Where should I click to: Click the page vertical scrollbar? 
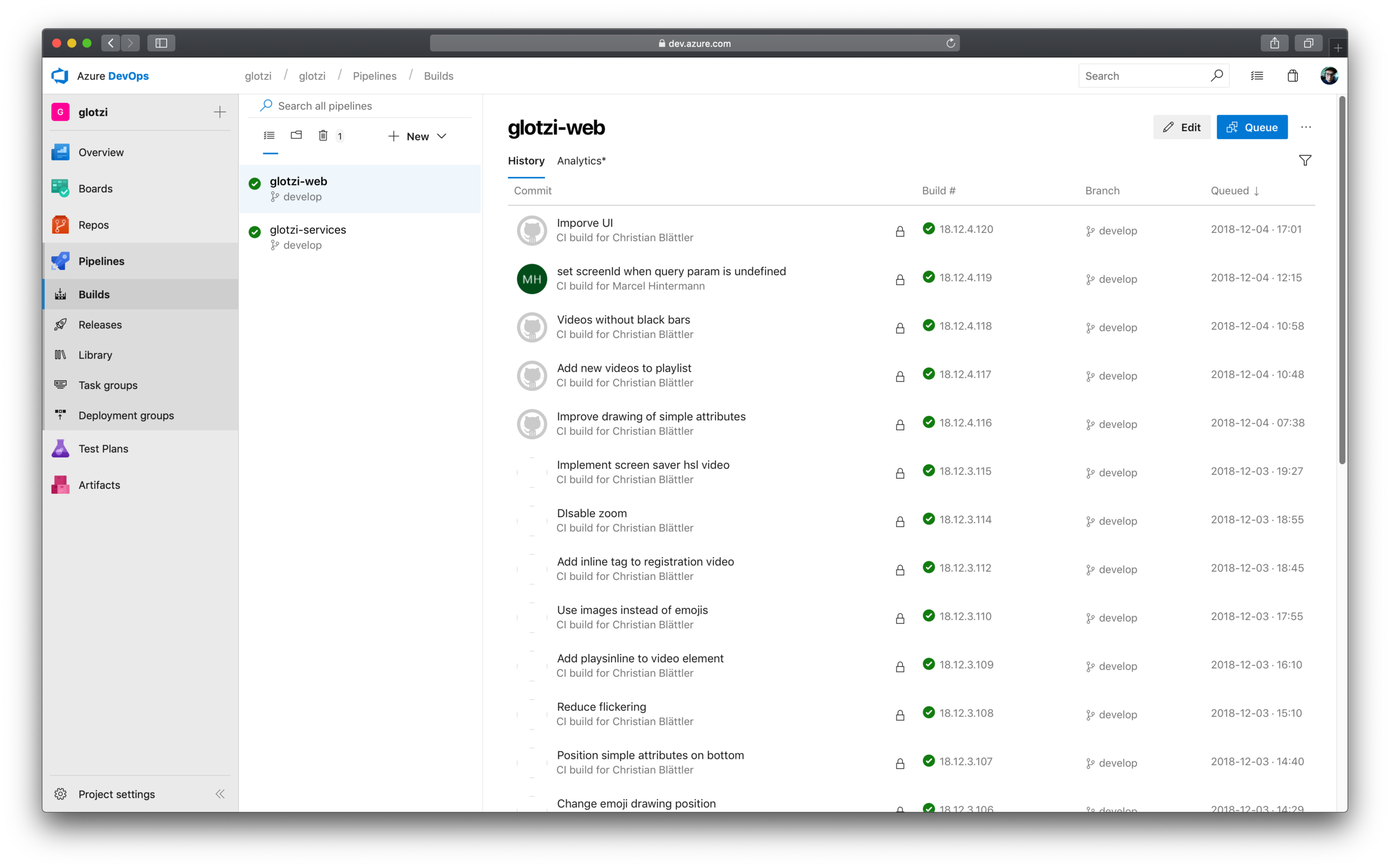pos(1342,280)
